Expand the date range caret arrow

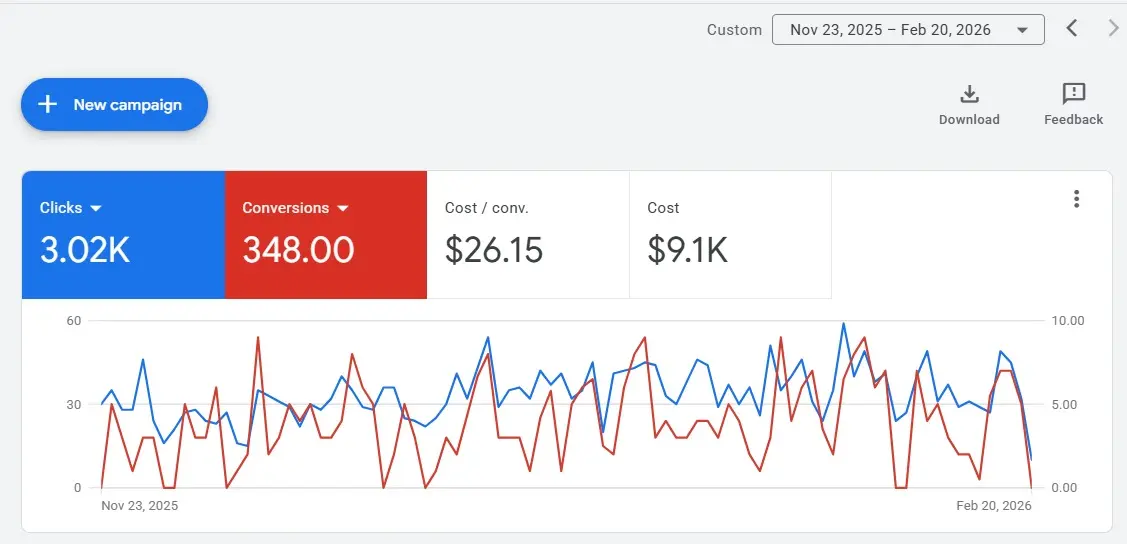tap(1022, 30)
